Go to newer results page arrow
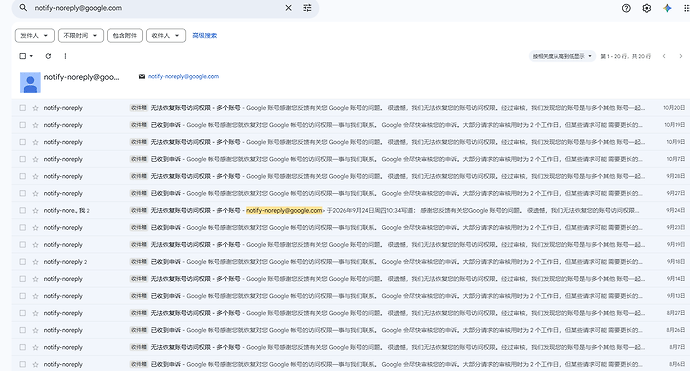The image size is (690, 371). pyautogui.click(x=664, y=56)
